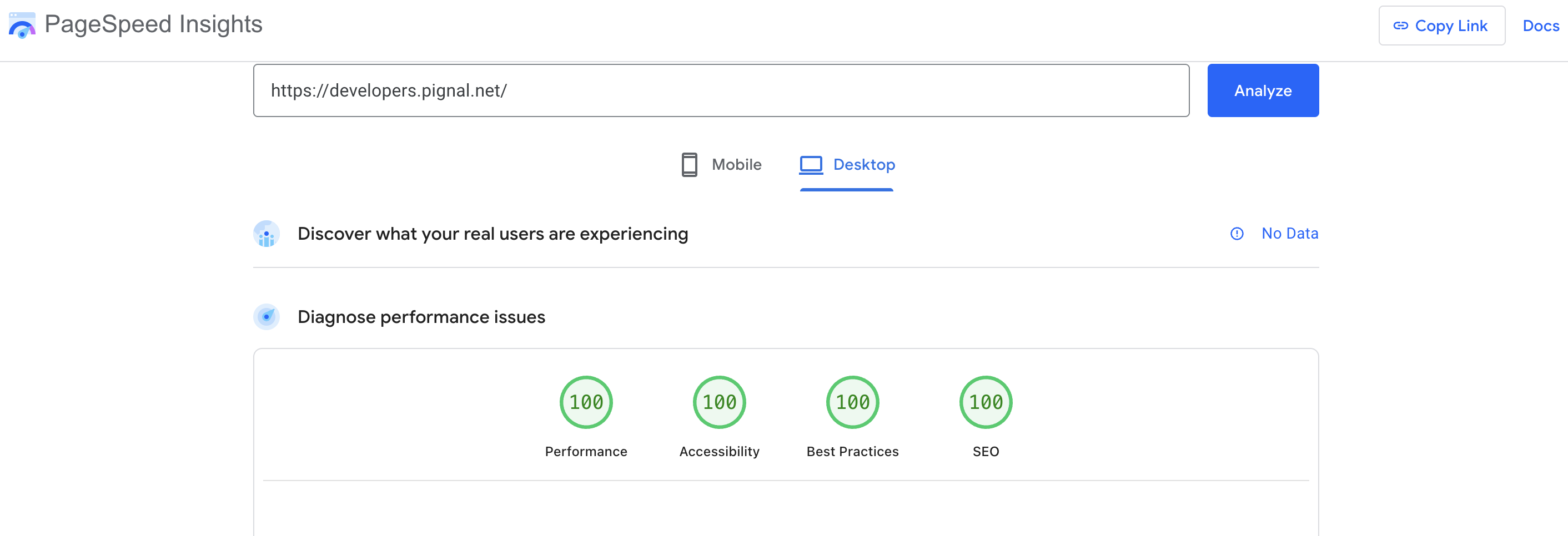Select the Accessibility score circle

click(719, 402)
